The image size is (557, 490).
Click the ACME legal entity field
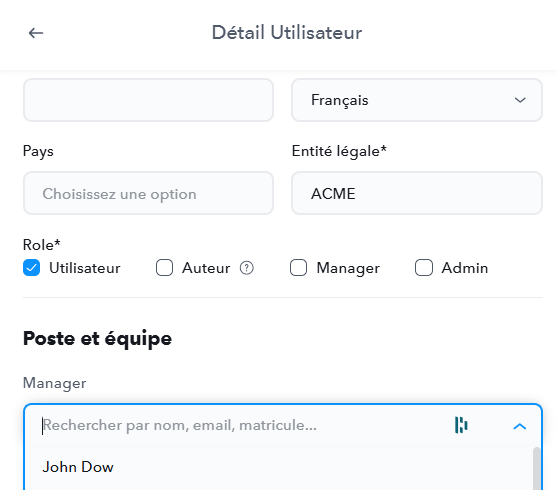pyautogui.click(x=417, y=193)
